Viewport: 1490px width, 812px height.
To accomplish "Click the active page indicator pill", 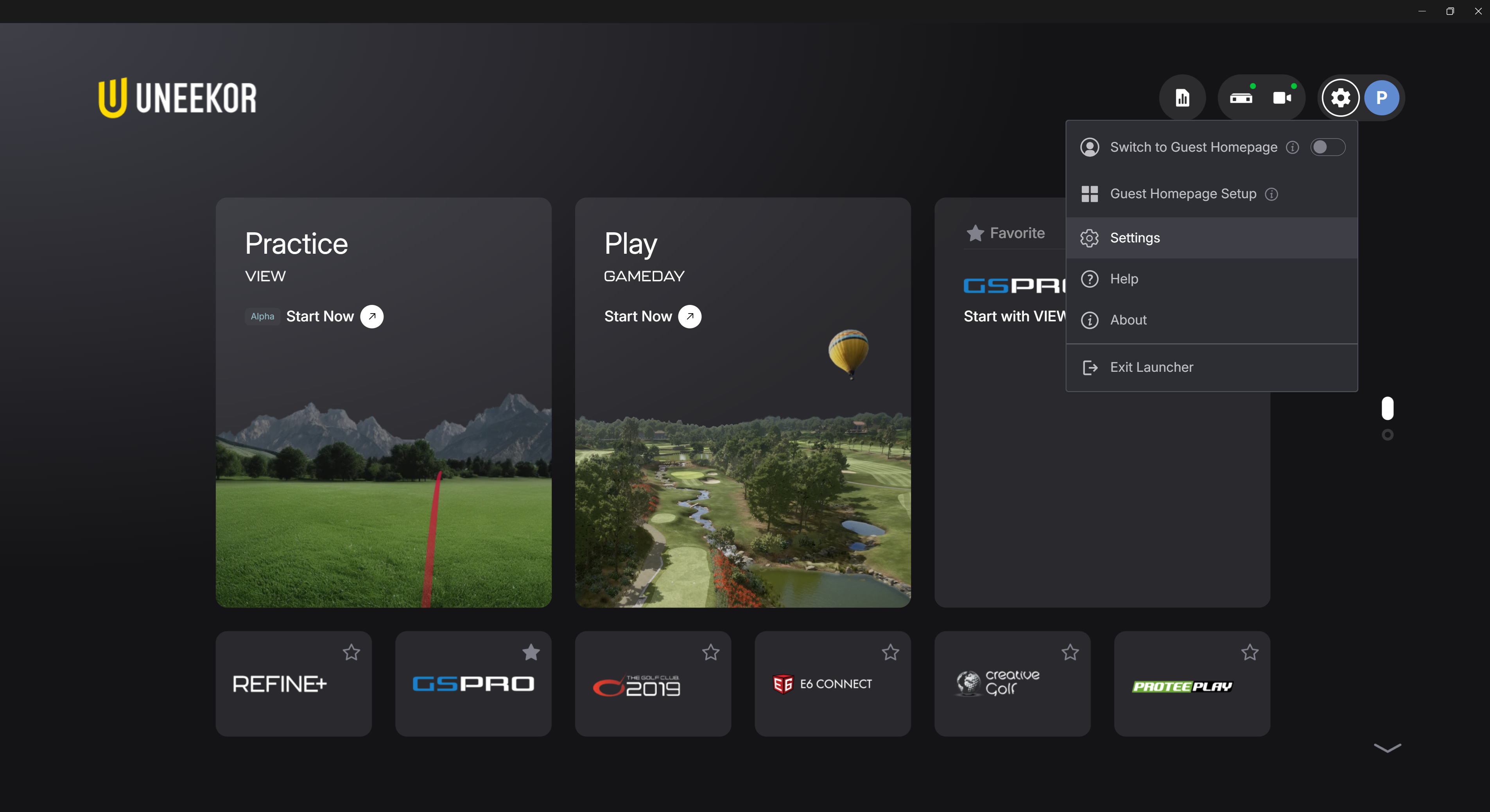I will point(1387,408).
